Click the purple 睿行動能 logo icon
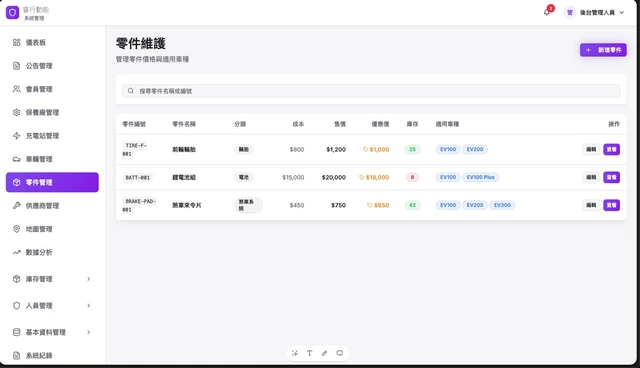Viewport: 640px width, 368px height. click(12, 13)
